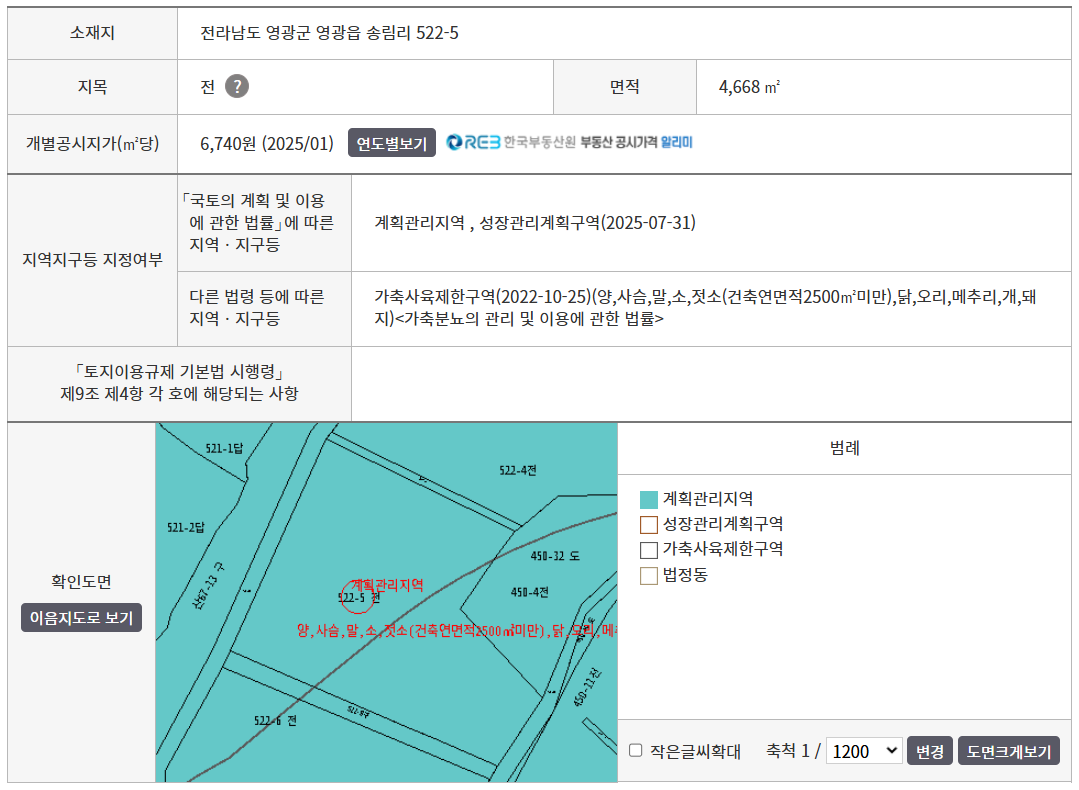Click the 도면크게보기 button
Image resolution: width=1079 pixels, height=790 pixels.
(1008, 751)
